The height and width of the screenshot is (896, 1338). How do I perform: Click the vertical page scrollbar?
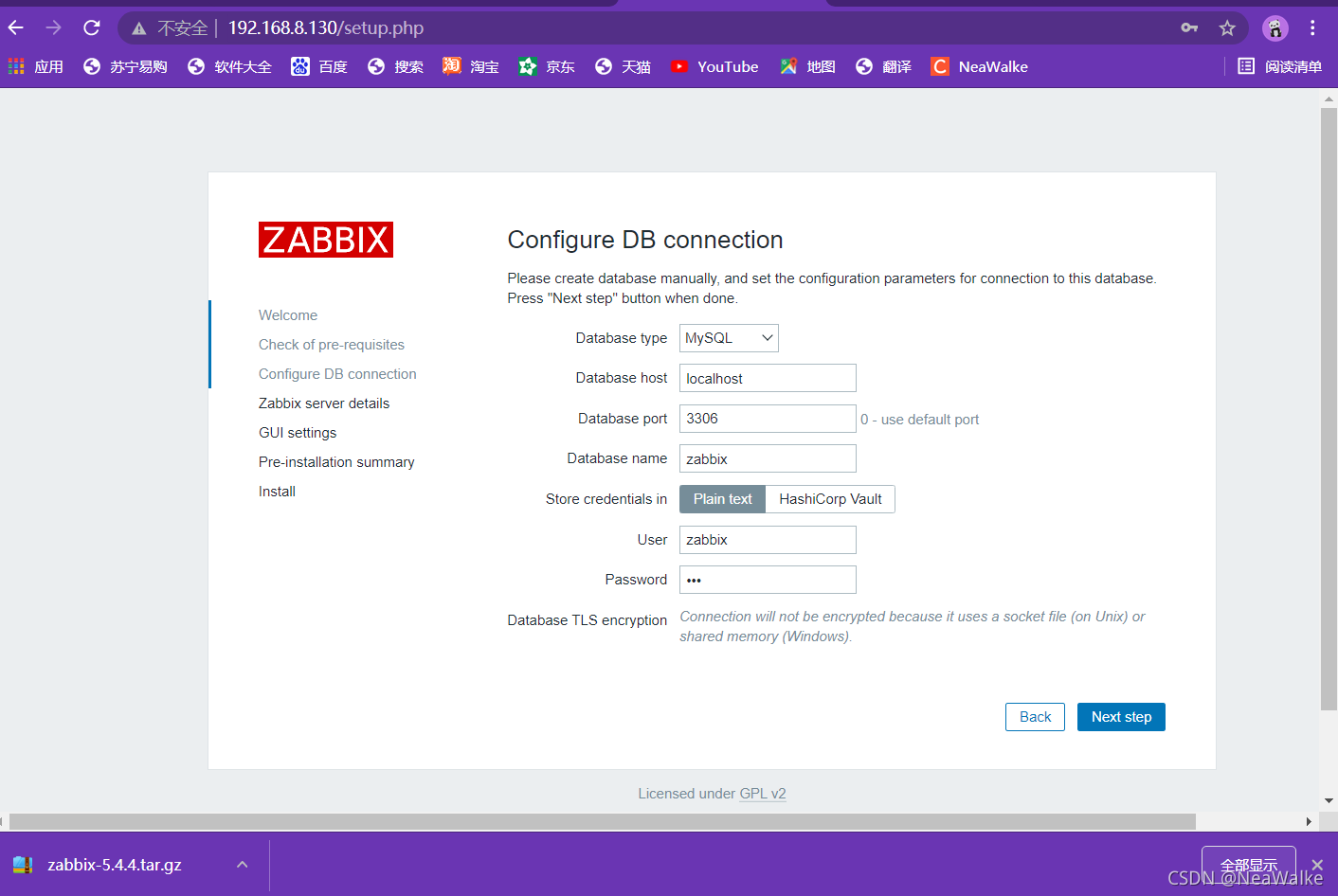click(x=1329, y=408)
